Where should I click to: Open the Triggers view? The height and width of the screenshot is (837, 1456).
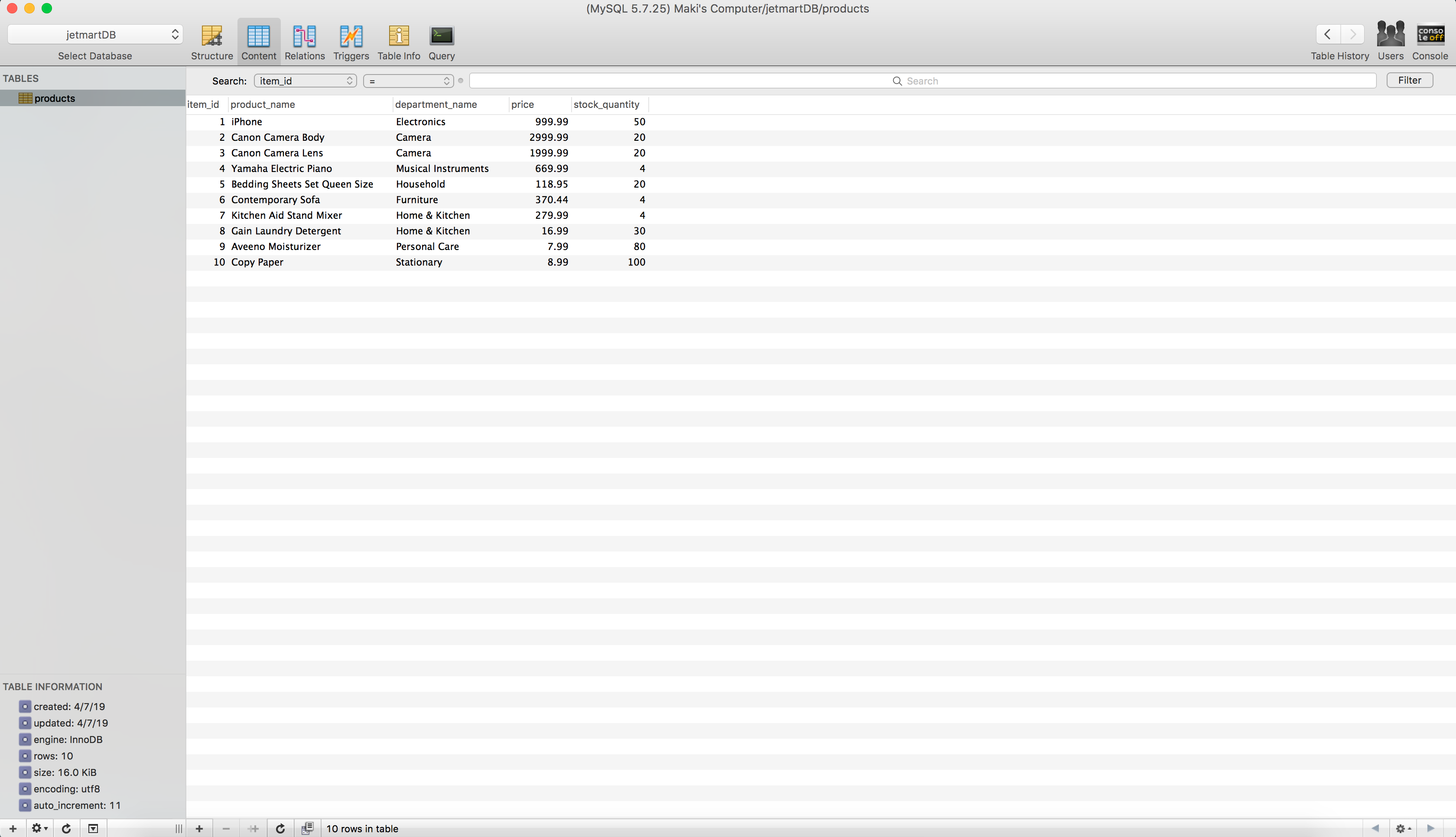pyautogui.click(x=351, y=42)
